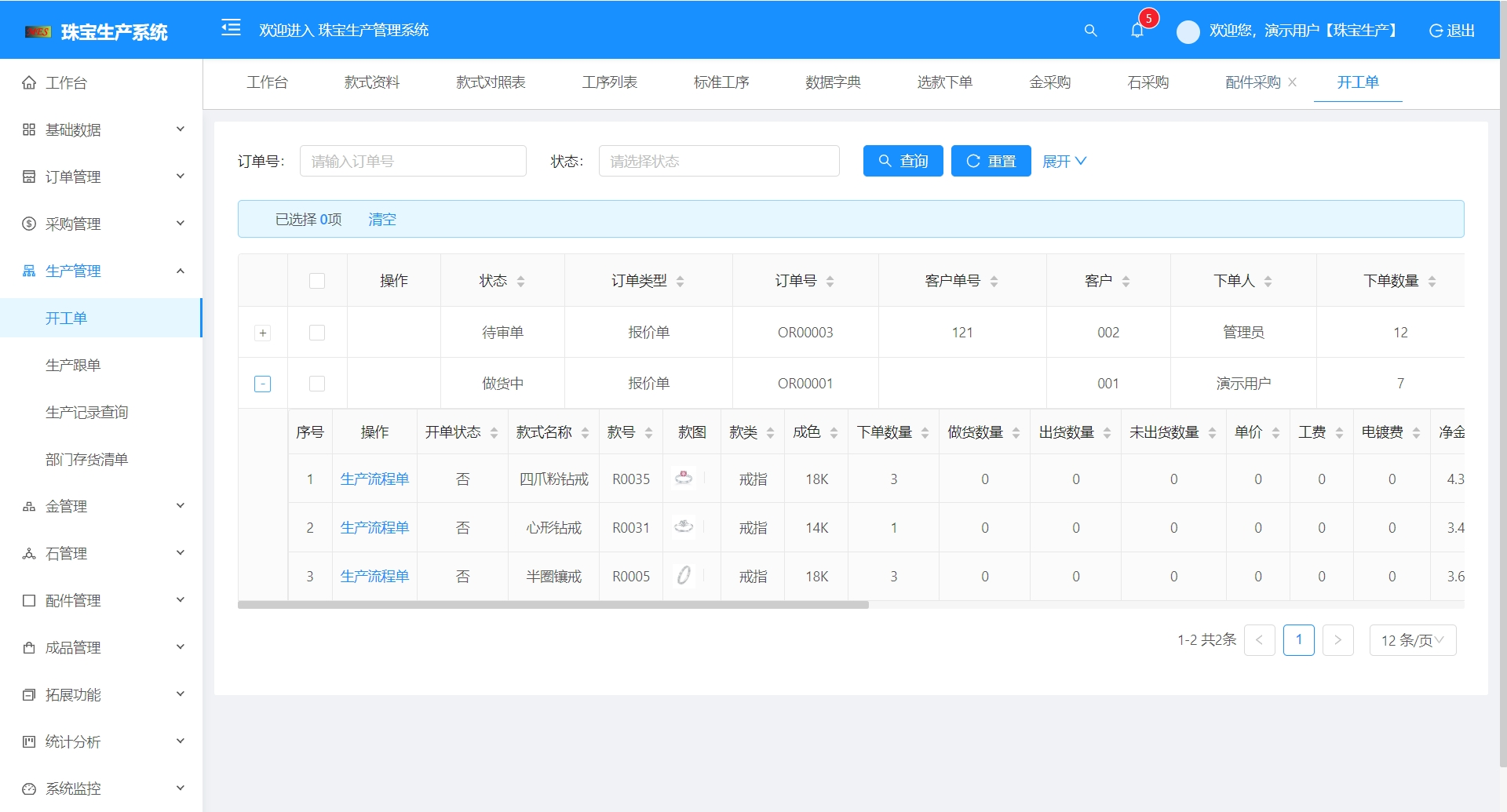Screen dimensions: 1507x812
Task: Open 生产流程单 for 心形钻戒
Action: click(374, 527)
